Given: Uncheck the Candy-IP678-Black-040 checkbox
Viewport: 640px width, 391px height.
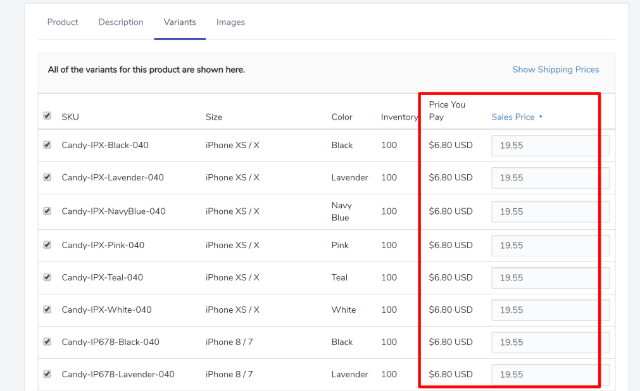Looking at the screenshot, I should 47,342.
